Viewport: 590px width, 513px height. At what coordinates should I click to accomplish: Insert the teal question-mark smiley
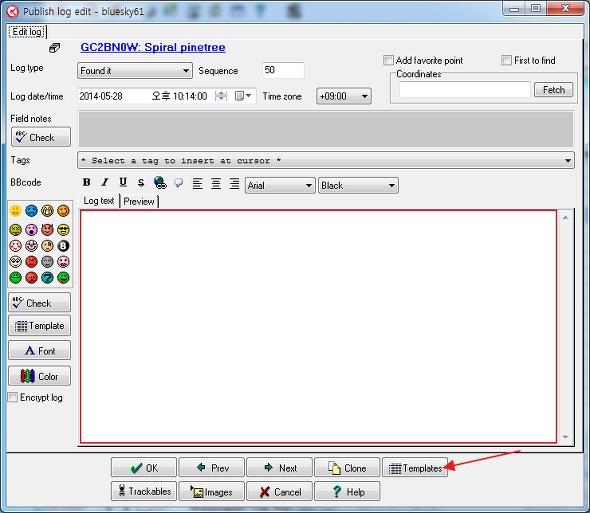47,278
